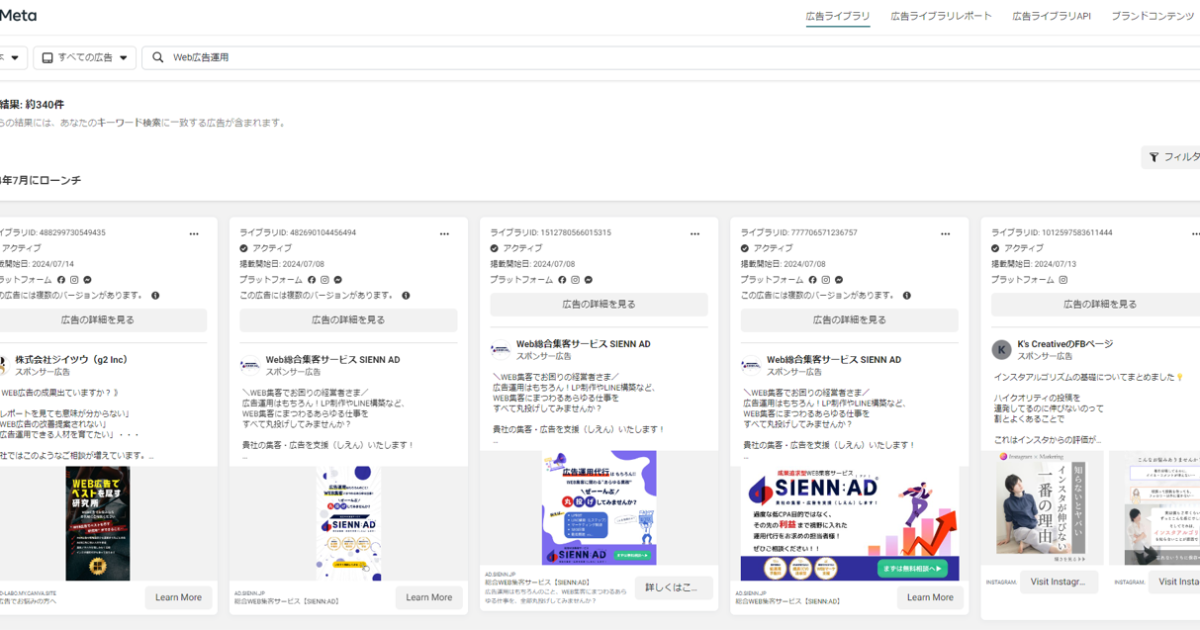Viewport: 1200px width, 630px height.
Task: Open the ブランドコンテンツ tab
Action: click(x=1155, y=17)
